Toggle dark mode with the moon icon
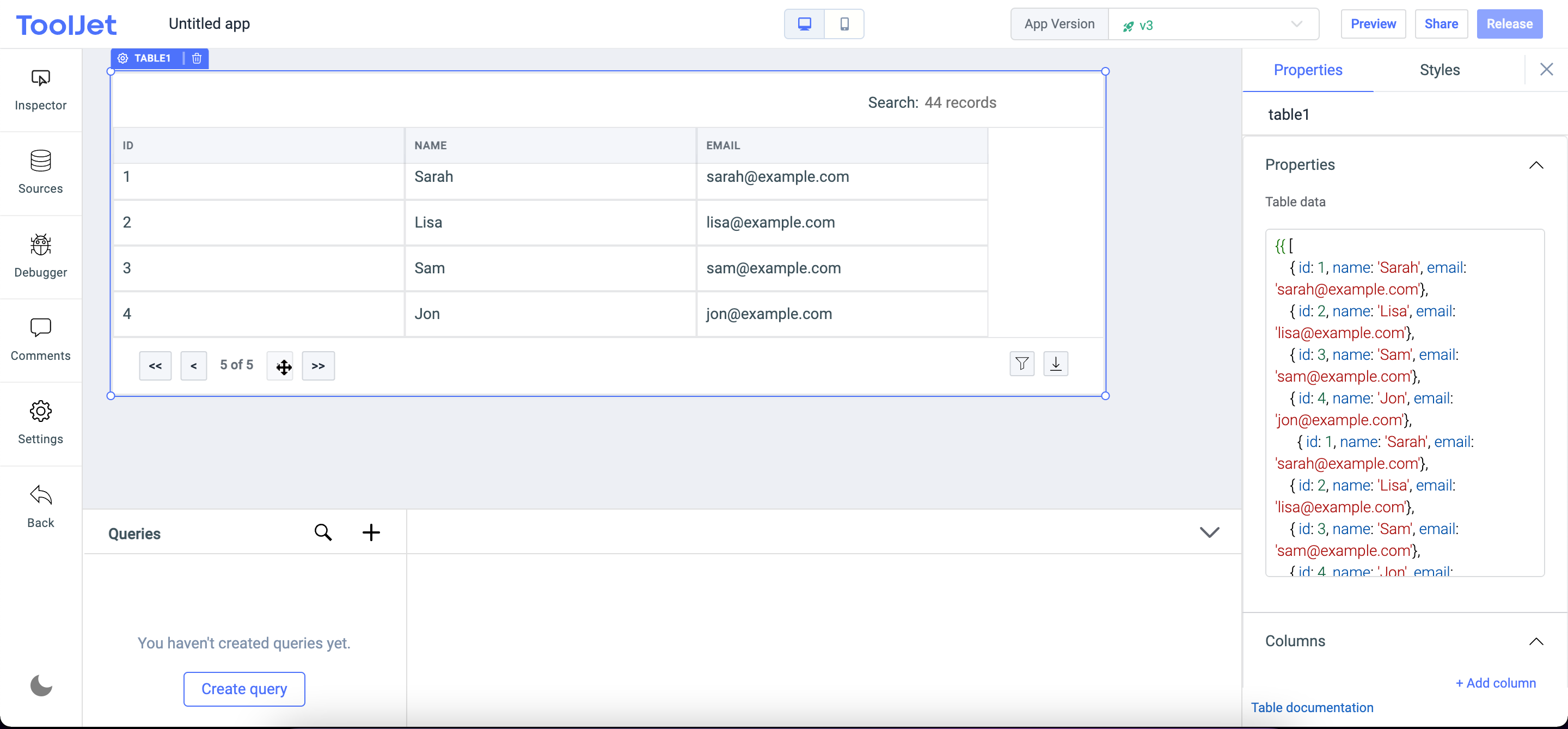This screenshot has width=1568, height=729. pyautogui.click(x=40, y=686)
